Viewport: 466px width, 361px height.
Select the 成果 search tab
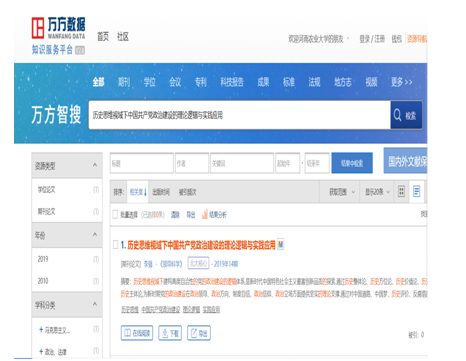click(263, 82)
